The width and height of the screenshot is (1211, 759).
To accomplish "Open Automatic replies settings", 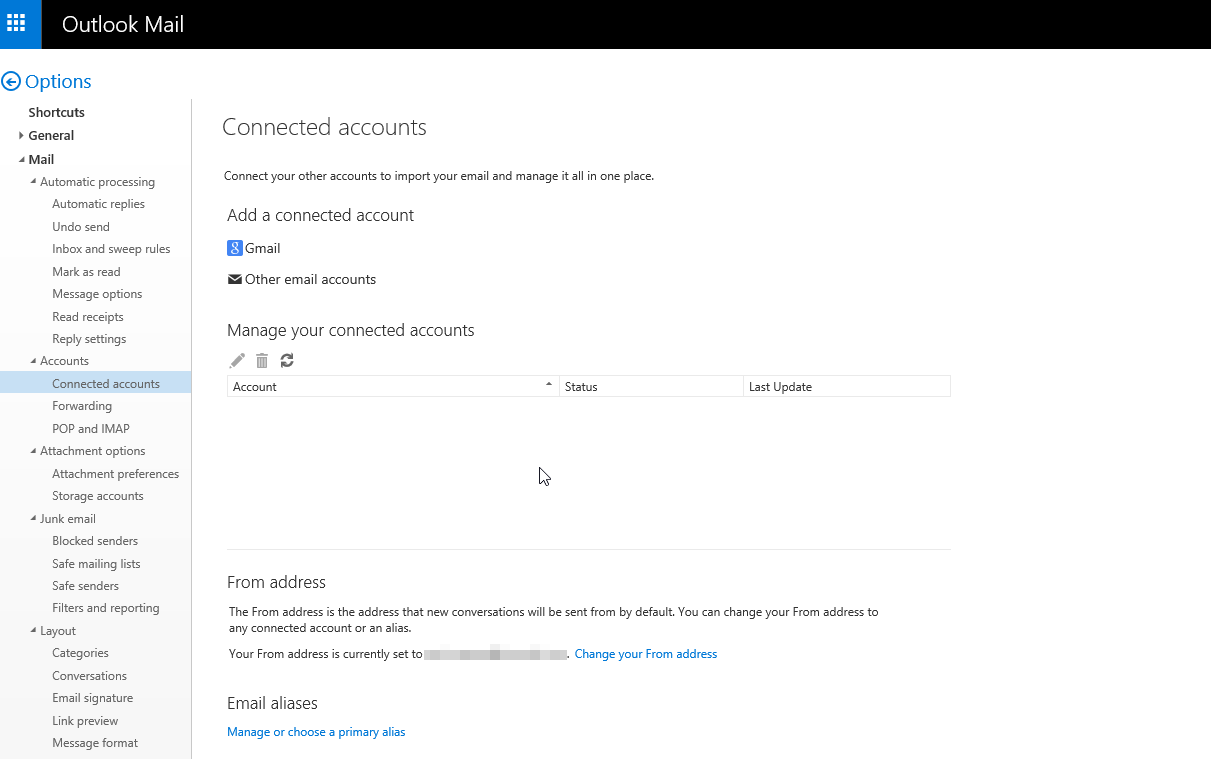I will pos(98,204).
